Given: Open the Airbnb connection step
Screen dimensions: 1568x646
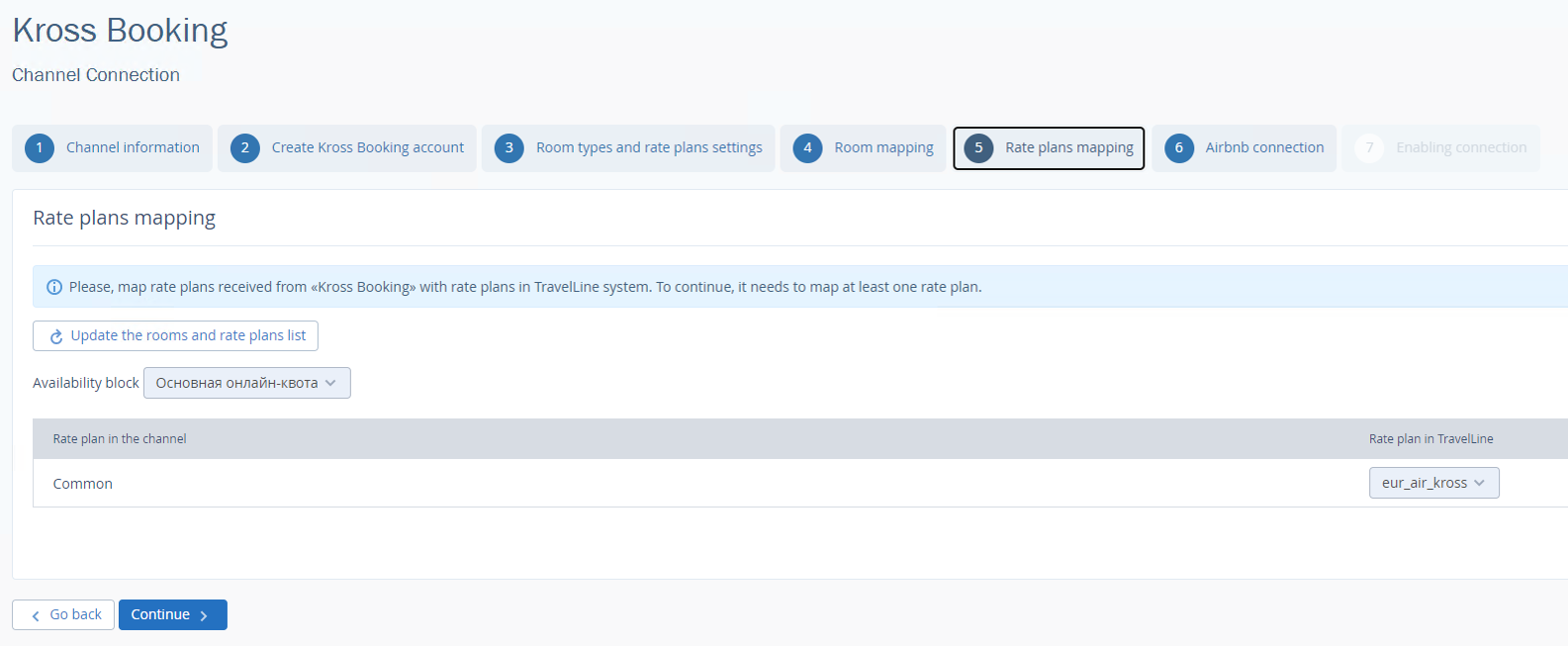Looking at the screenshot, I should tap(1244, 148).
